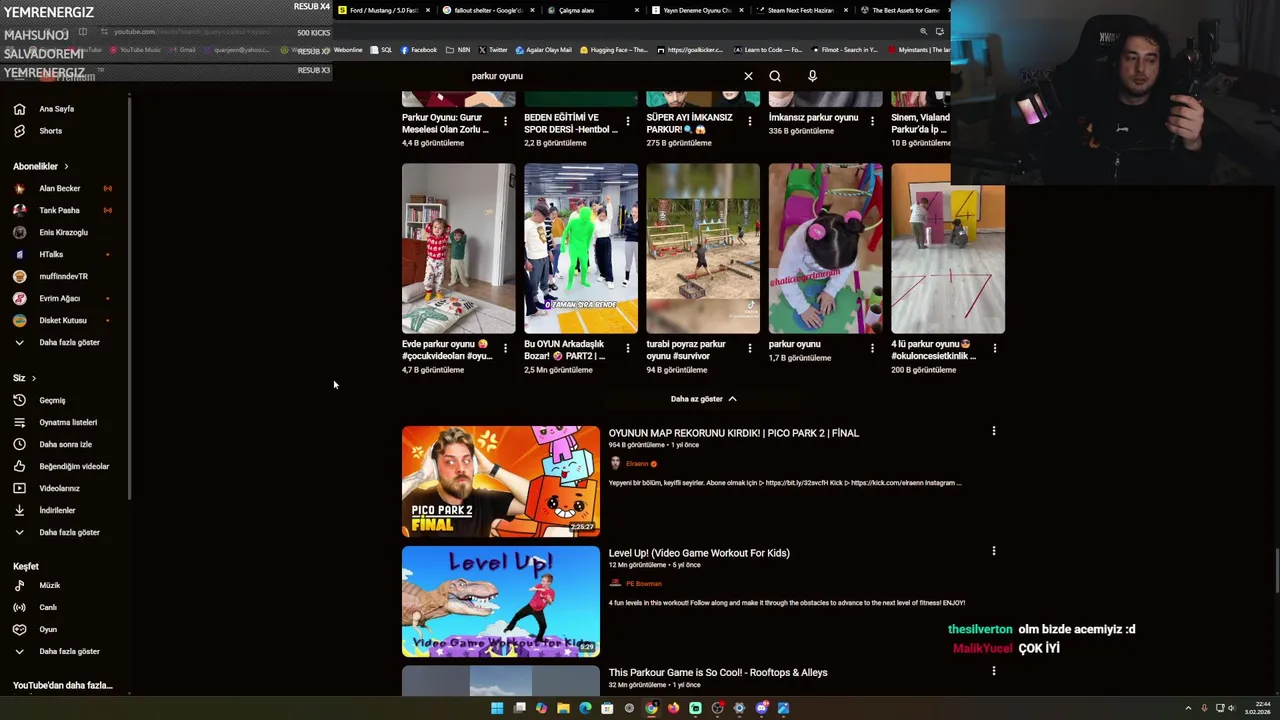Viewport: 1280px width, 720px height.
Task: Open Daha sonra izle list
Action: 65,444
